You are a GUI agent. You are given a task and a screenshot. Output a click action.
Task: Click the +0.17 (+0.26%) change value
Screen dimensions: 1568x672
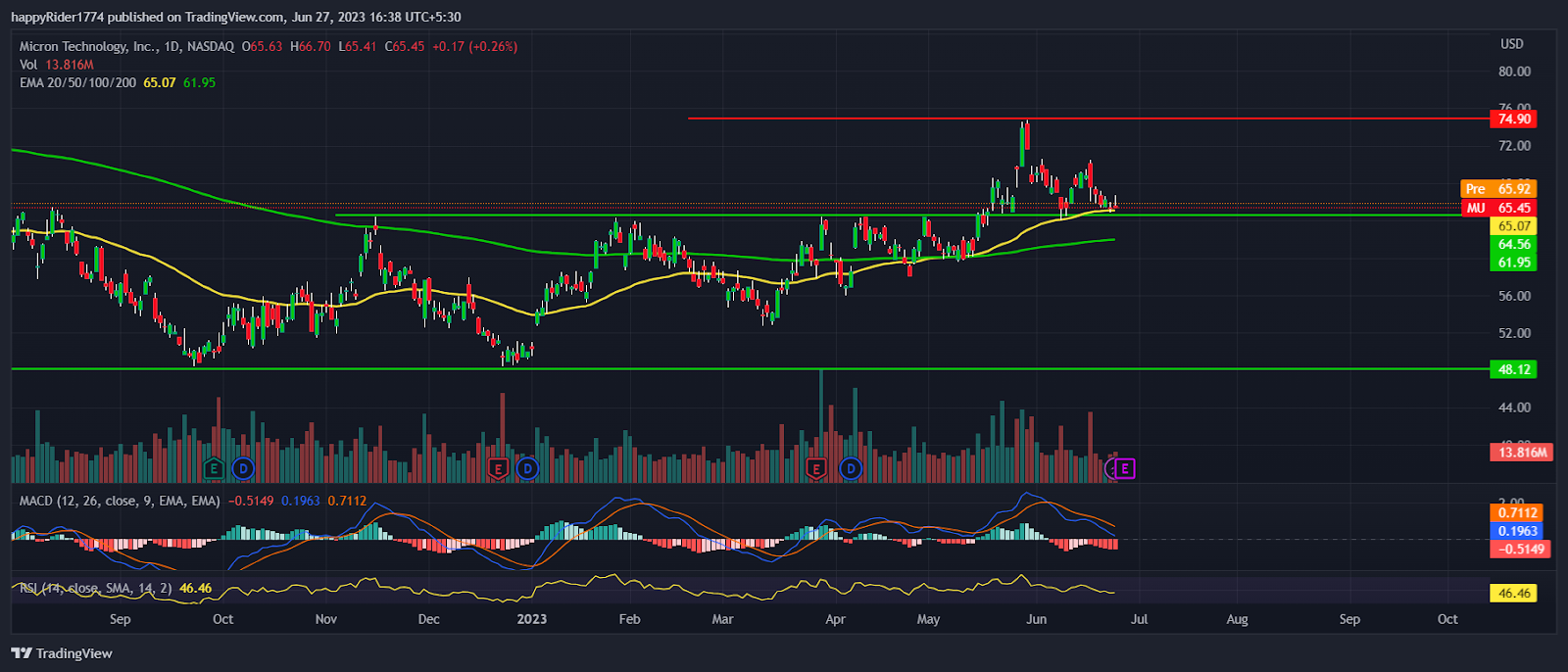pyautogui.click(x=474, y=46)
